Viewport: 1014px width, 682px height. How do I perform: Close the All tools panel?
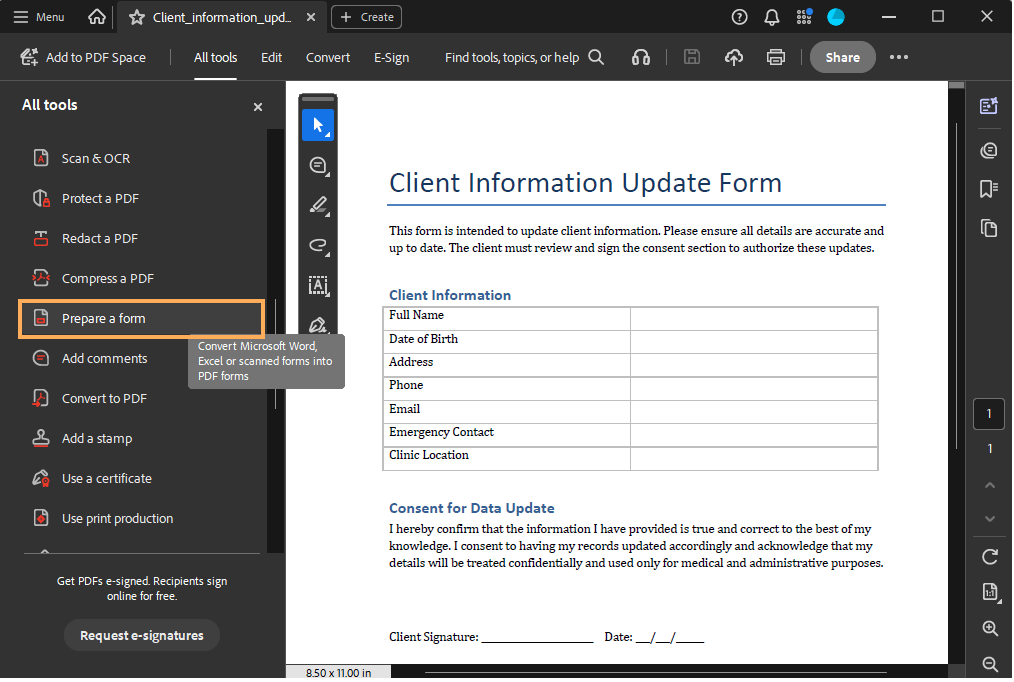[x=258, y=107]
